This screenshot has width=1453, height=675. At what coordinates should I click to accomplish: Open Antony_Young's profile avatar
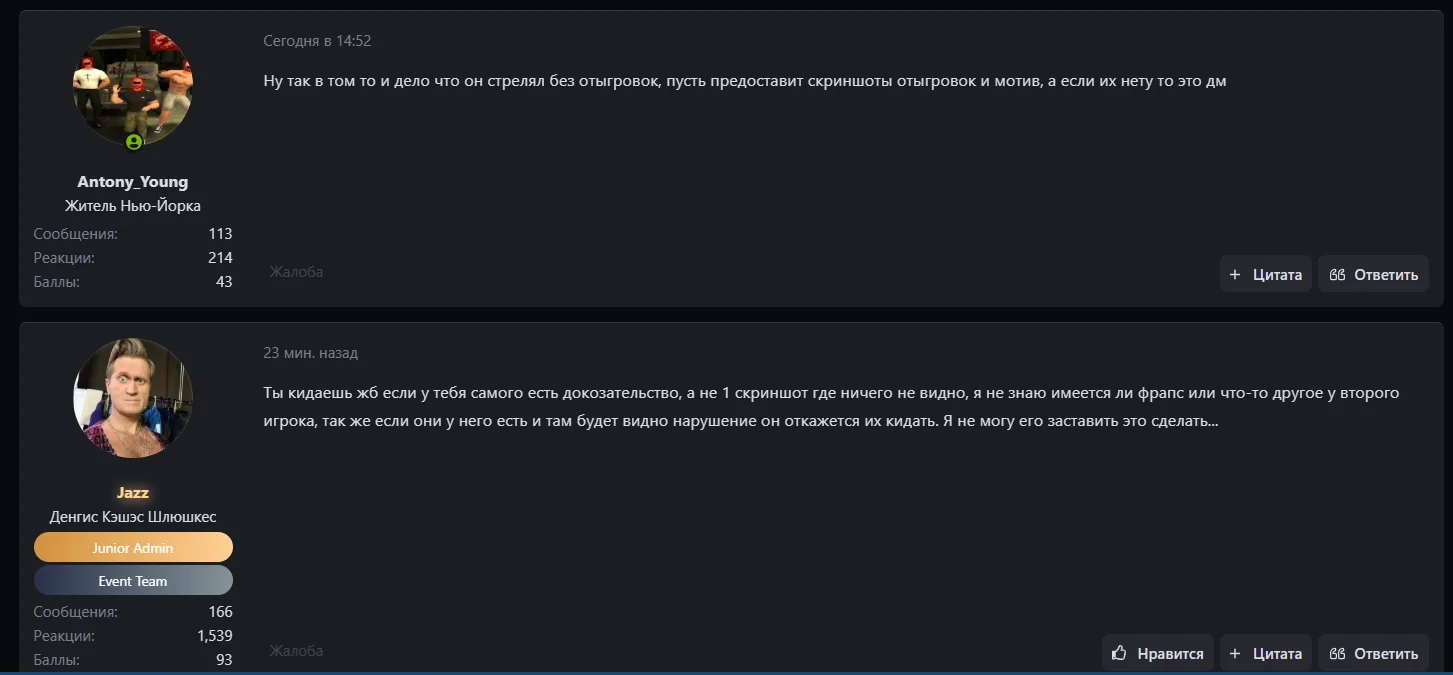133,87
